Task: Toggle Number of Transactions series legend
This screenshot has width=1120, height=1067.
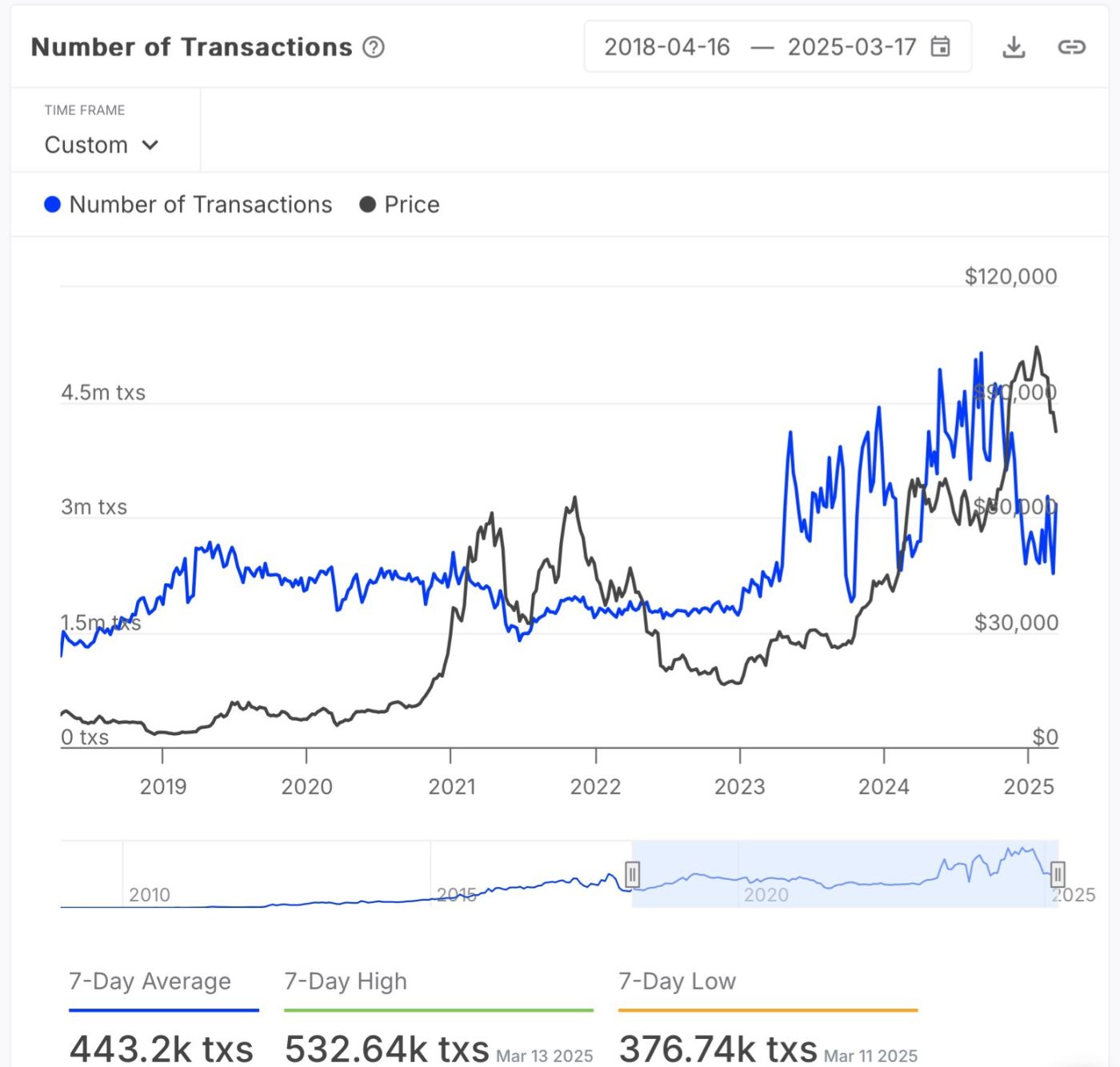Action: click(200, 205)
